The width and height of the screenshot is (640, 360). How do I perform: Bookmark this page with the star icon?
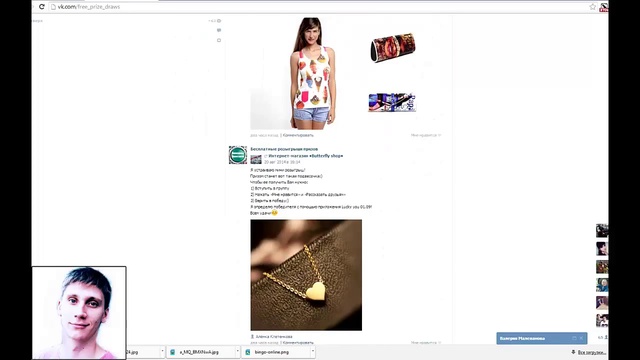click(x=593, y=7)
